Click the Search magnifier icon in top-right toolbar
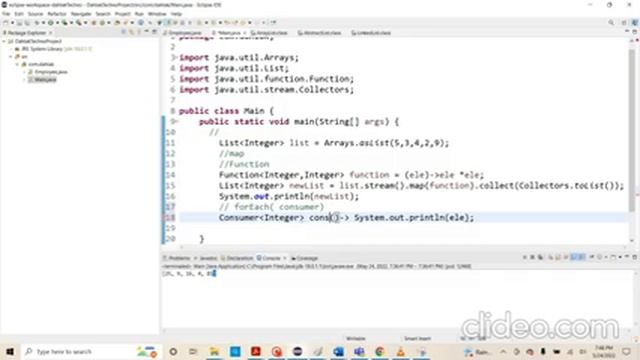This screenshot has width=640, height=360. (x=611, y=23)
